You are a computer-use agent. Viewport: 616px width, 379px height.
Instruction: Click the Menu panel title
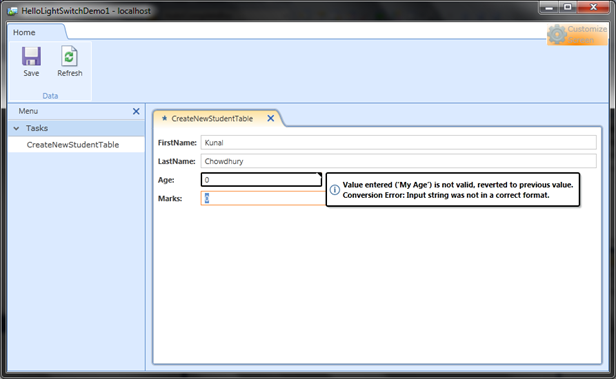click(x=28, y=111)
